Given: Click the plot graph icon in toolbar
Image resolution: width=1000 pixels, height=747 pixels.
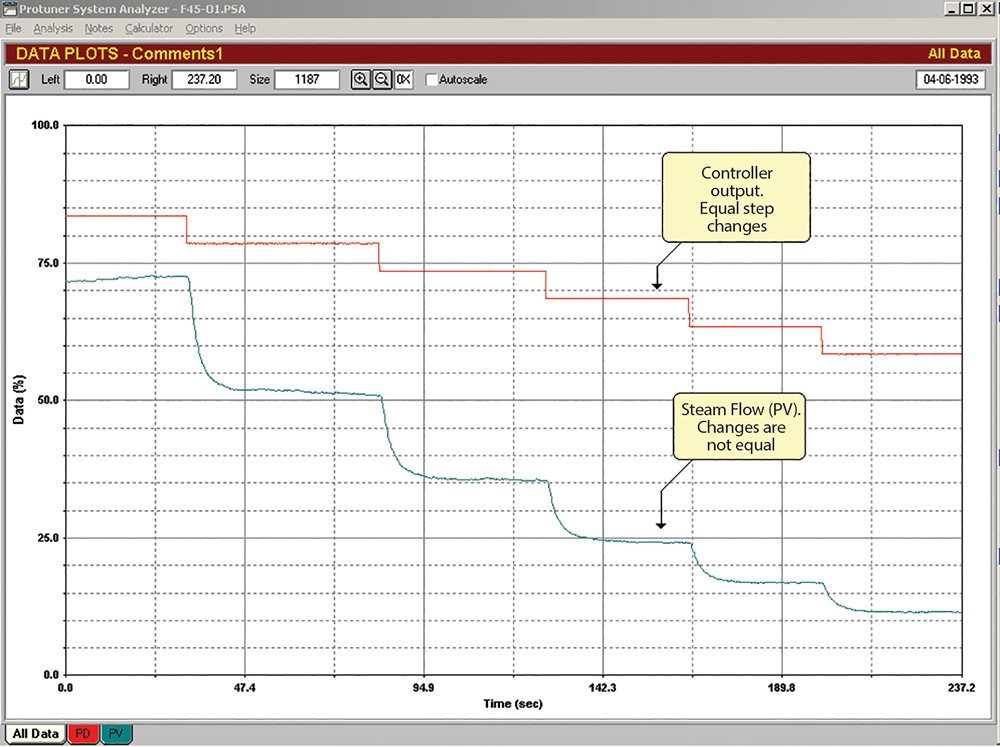Looking at the screenshot, I should (x=19, y=79).
